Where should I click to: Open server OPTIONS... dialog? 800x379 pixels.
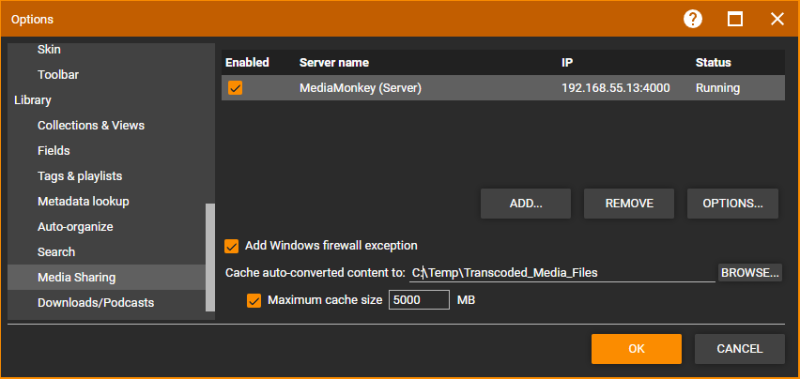[x=733, y=204]
